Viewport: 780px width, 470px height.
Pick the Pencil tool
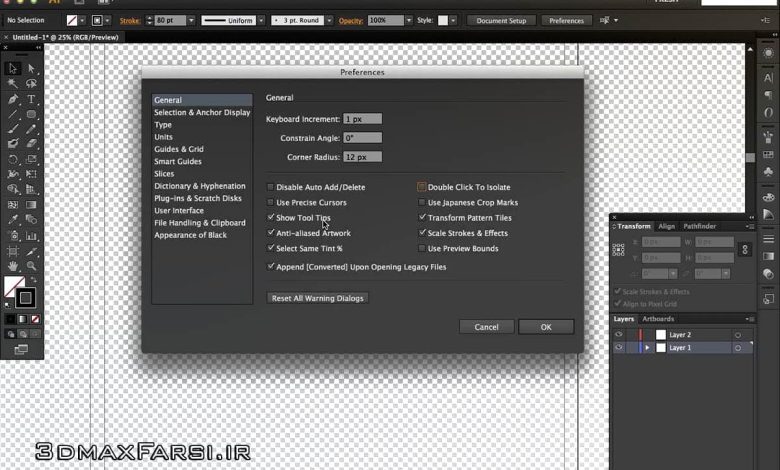[x=31, y=129]
